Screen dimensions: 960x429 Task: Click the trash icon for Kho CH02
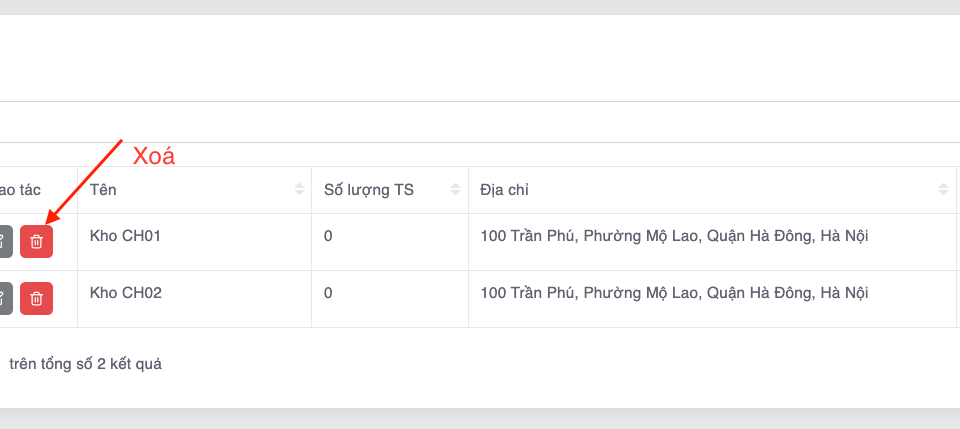pyautogui.click(x=36, y=298)
